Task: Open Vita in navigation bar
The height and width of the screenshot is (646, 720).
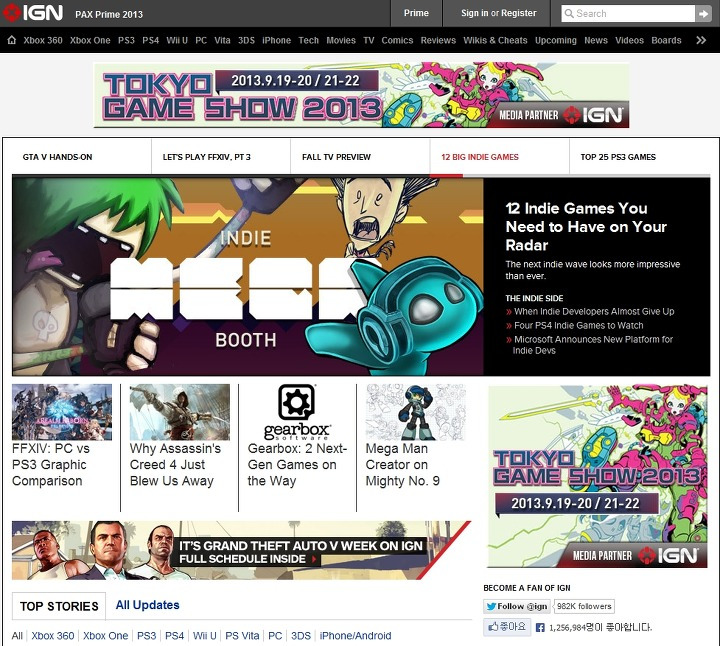Action: tap(222, 40)
